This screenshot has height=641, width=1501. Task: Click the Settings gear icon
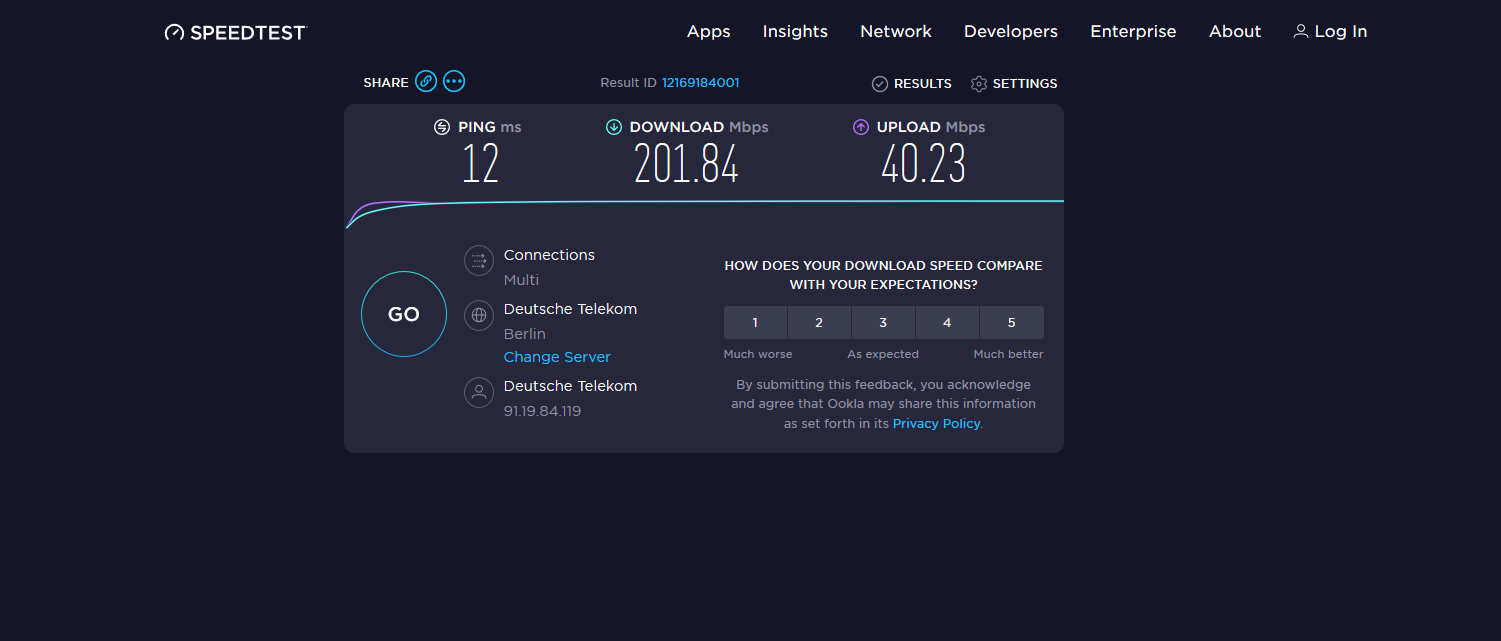(979, 84)
